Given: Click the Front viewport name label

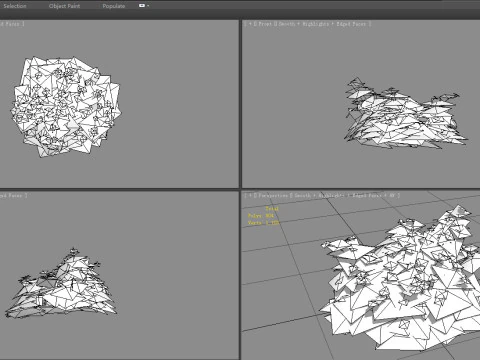Looking at the screenshot, I should 265,24.
